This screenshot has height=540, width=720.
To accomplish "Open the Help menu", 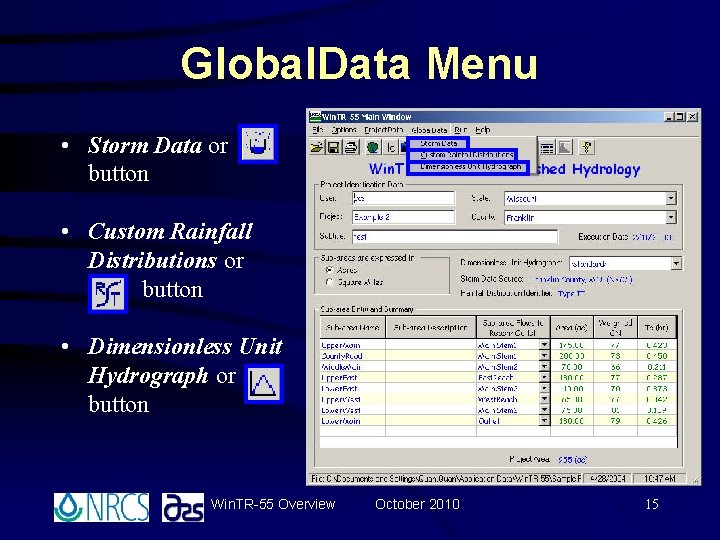I will (483, 130).
